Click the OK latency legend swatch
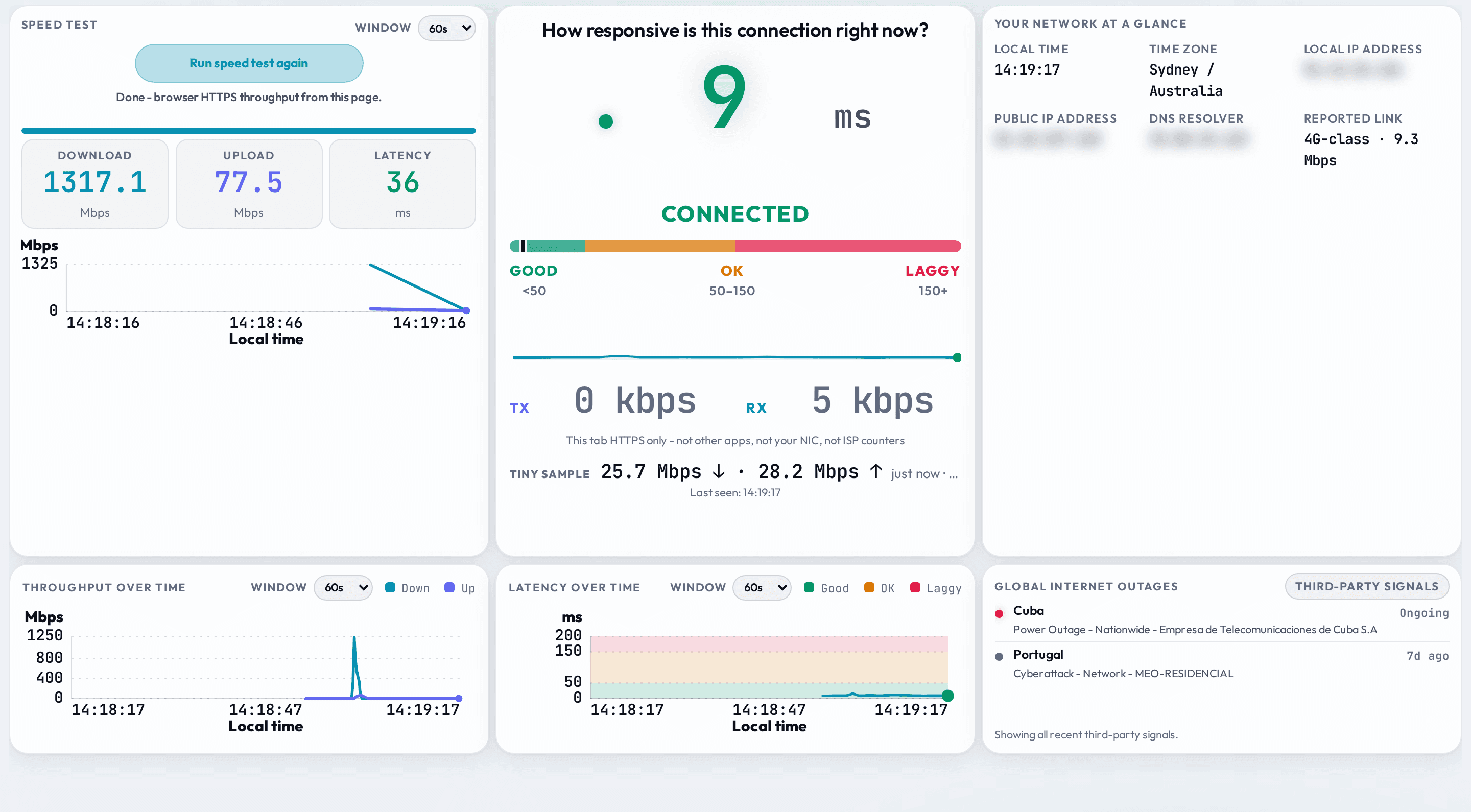Image resolution: width=1471 pixels, height=812 pixels. pos(869,588)
